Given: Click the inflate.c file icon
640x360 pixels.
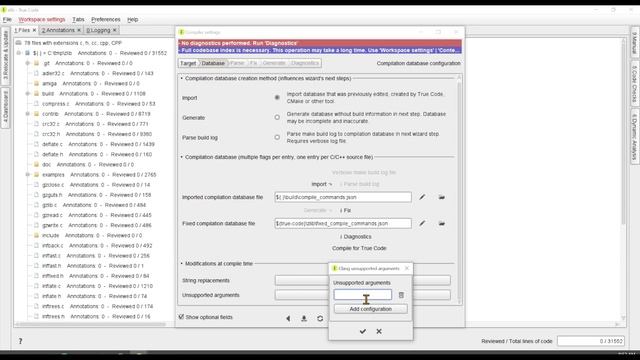Looking at the screenshot, I should 36,286.
